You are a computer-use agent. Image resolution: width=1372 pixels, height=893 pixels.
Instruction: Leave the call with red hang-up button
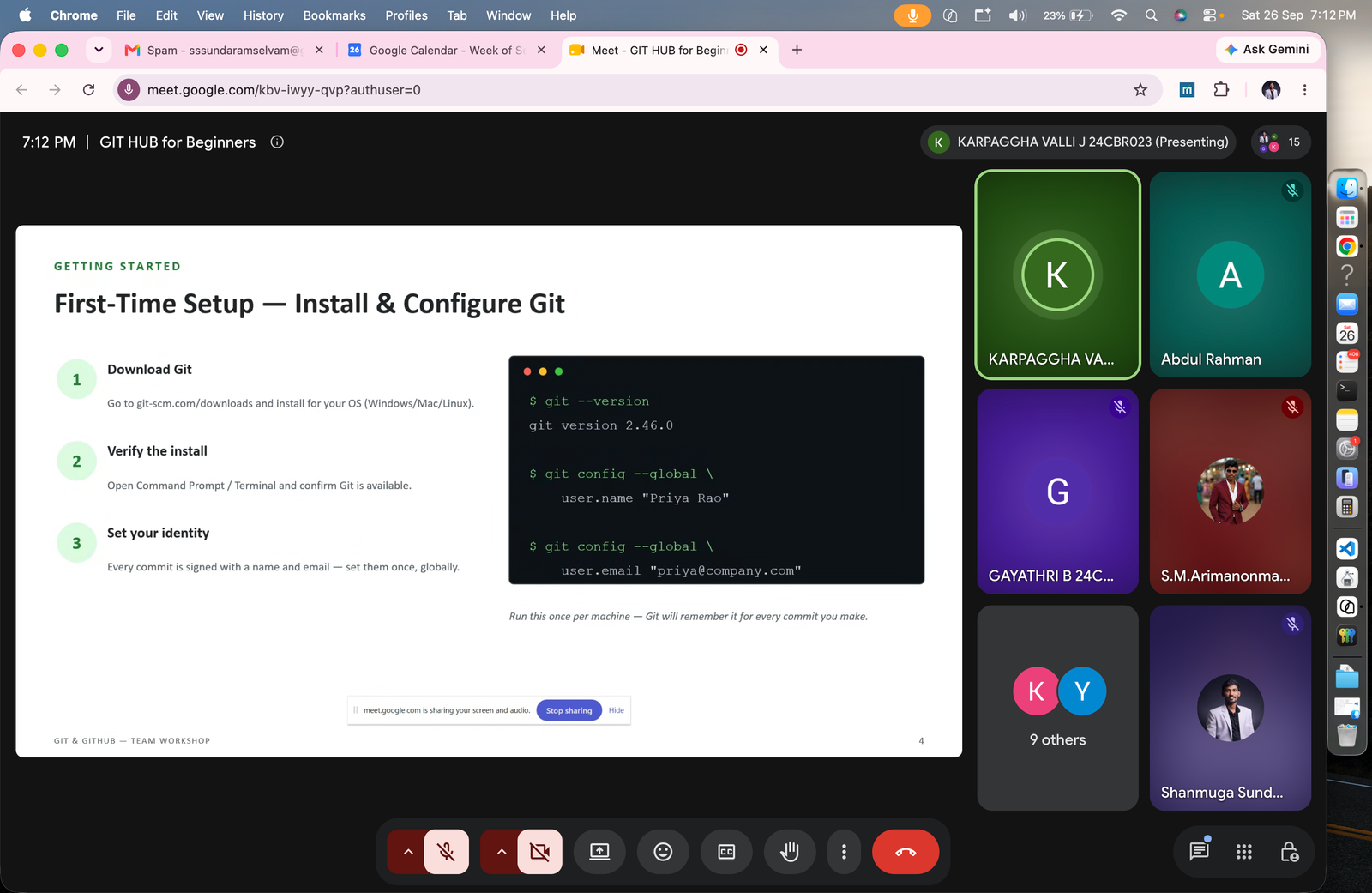(906, 852)
